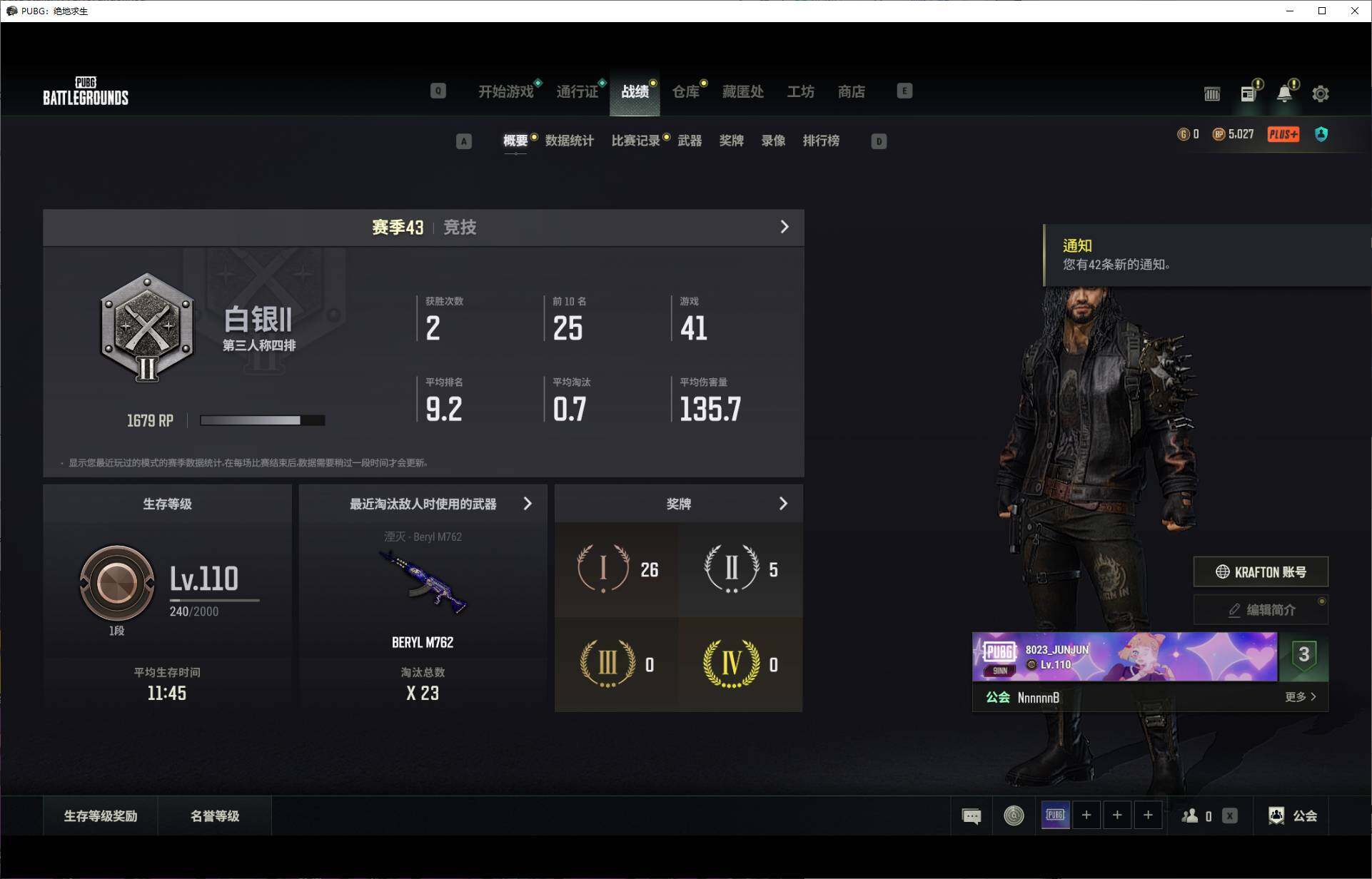The image size is (1372, 879).
Task: Open the 排行榜 sub-tab
Action: [x=821, y=141]
